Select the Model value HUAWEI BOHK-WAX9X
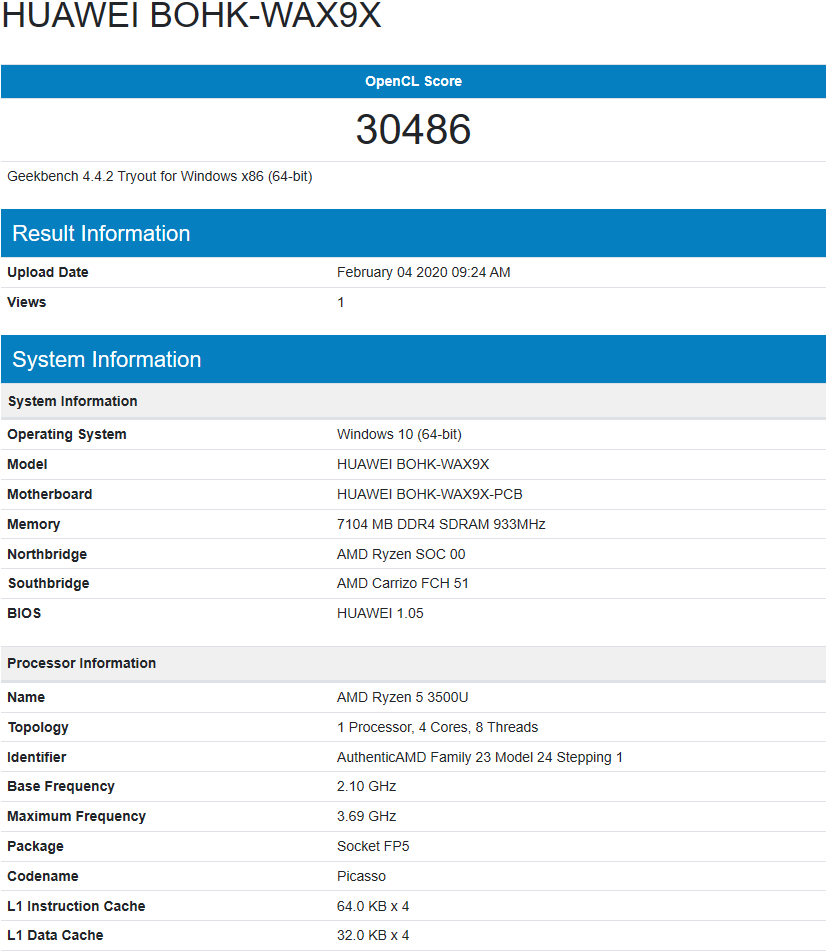This screenshot has width=828, height=951. [x=413, y=465]
